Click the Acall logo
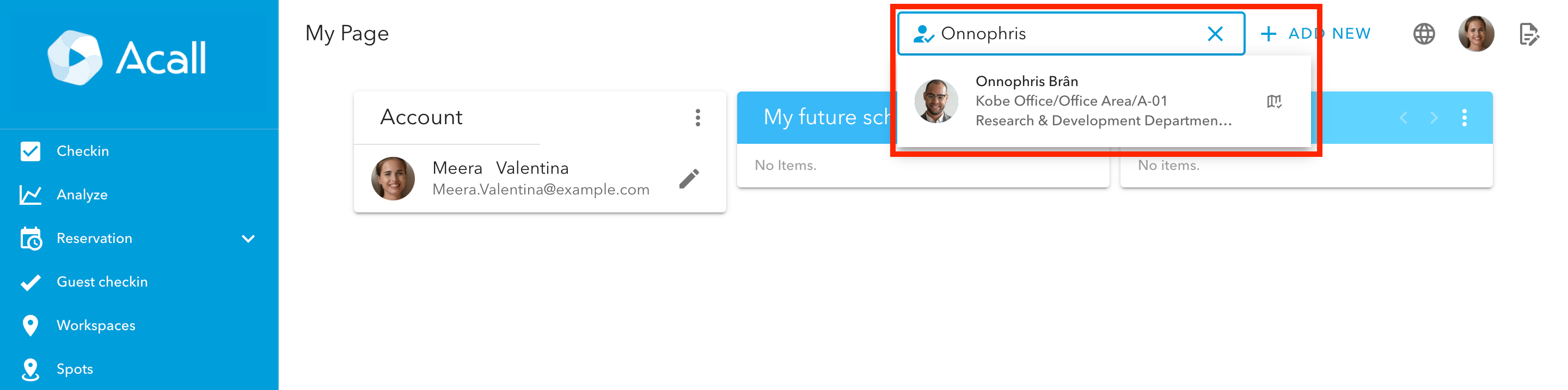The image size is (1568, 390). pyautogui.click(x=127, y=57)
